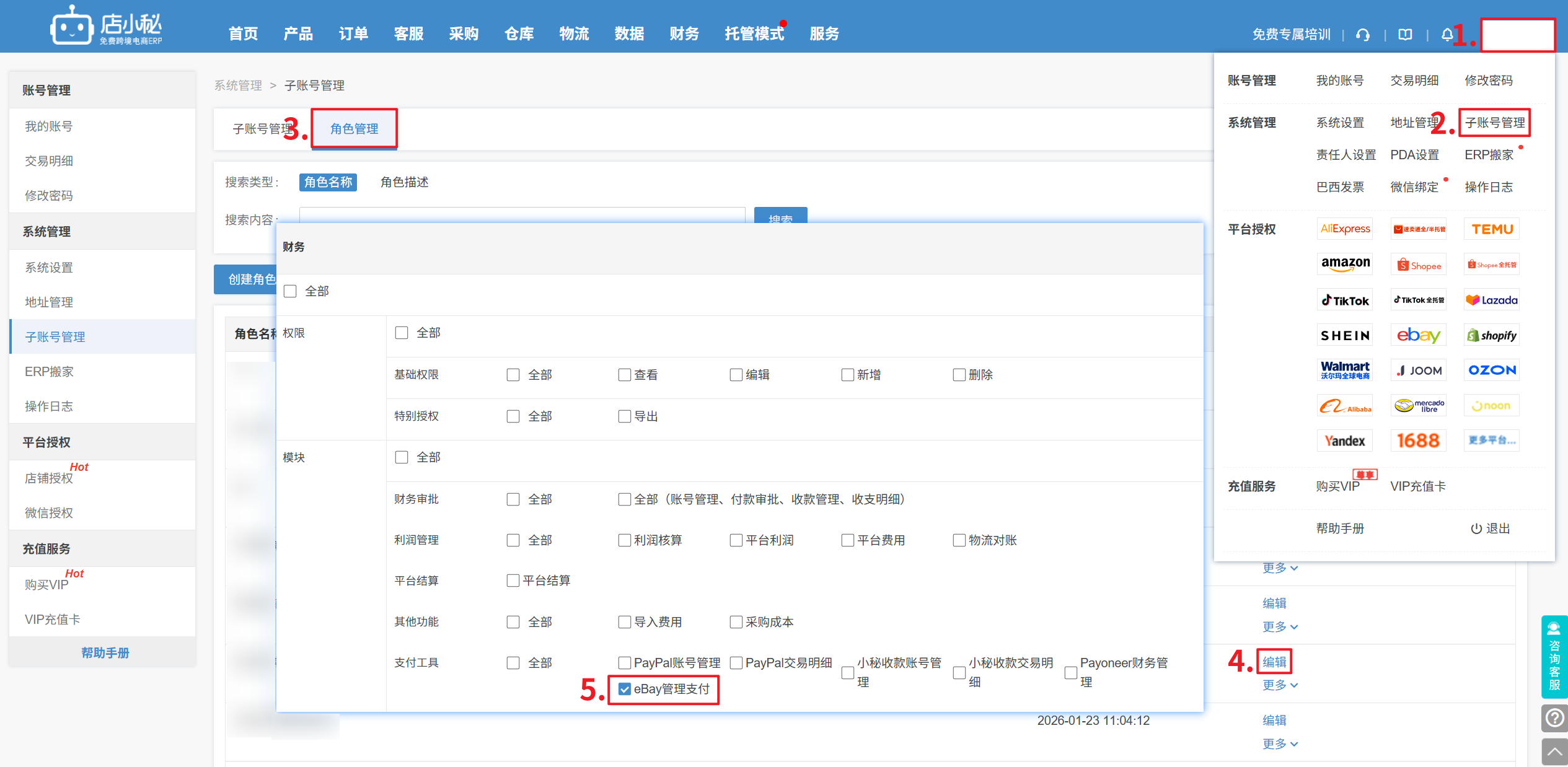Open the TEMU platform authorization logo
The width and height of the screenshot is (1568, 767).
point(1492,229)
